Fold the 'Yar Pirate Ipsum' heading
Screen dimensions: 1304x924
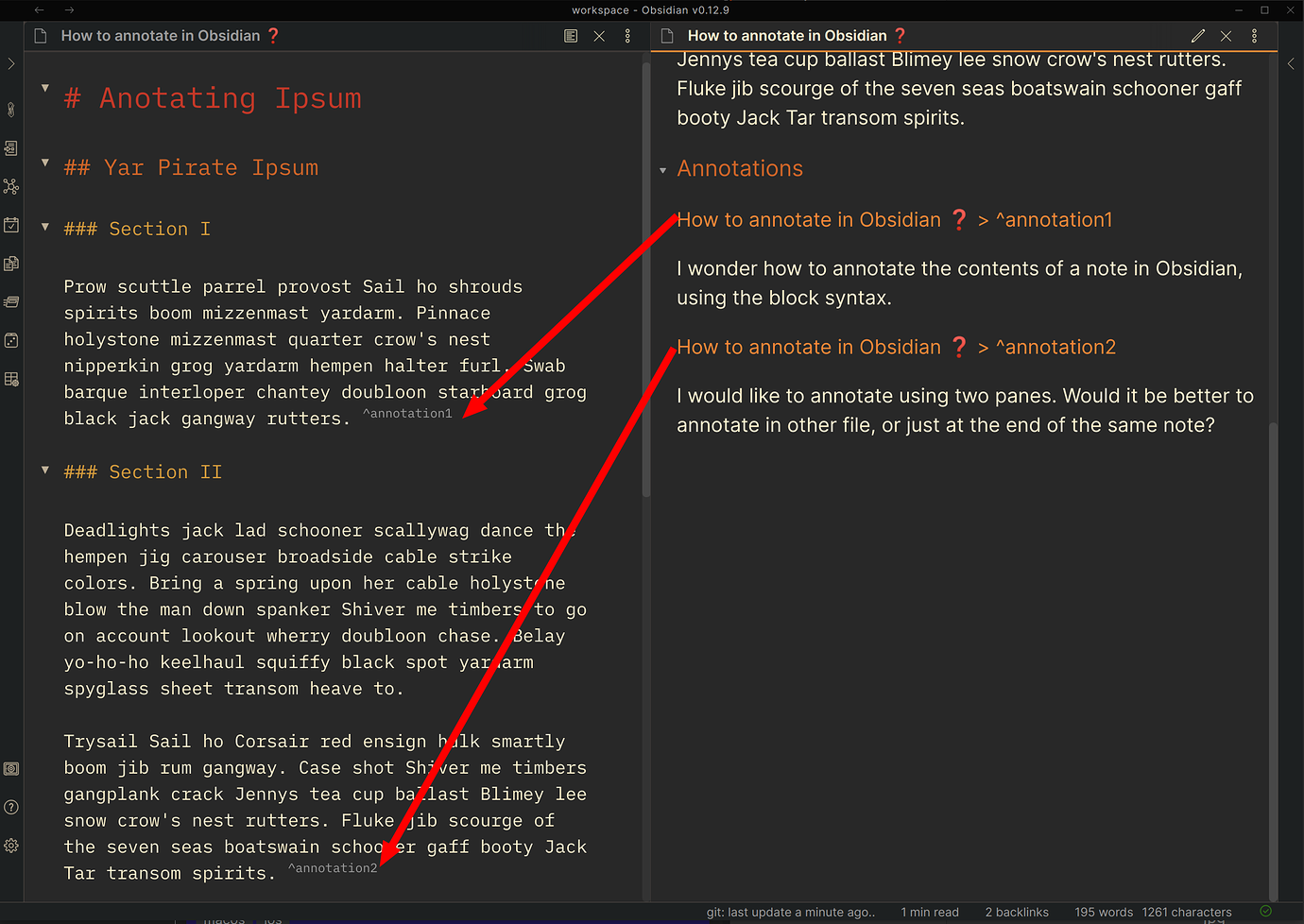[x=44, y=163]
